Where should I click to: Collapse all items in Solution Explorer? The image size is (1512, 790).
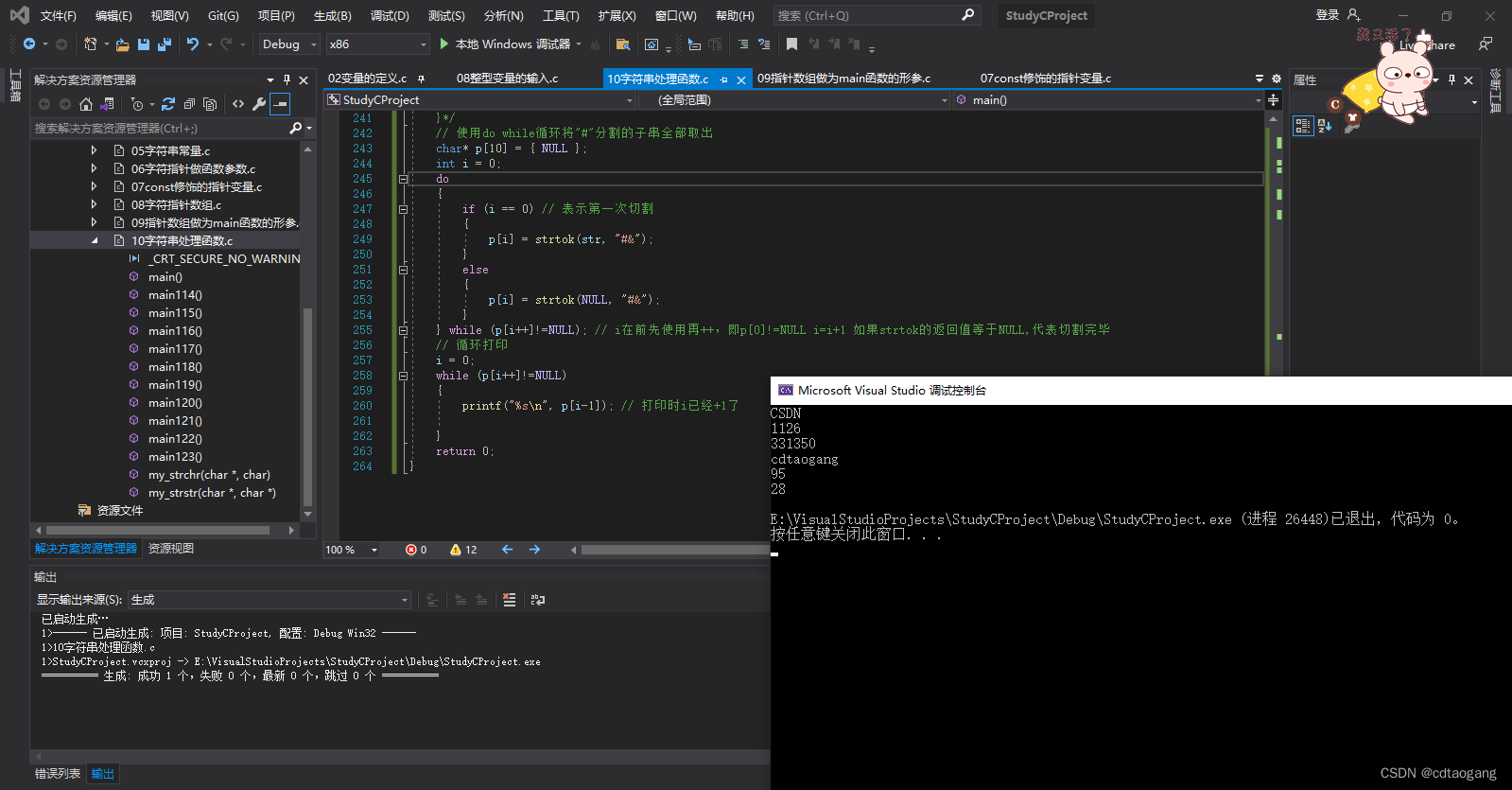point(189,104)
